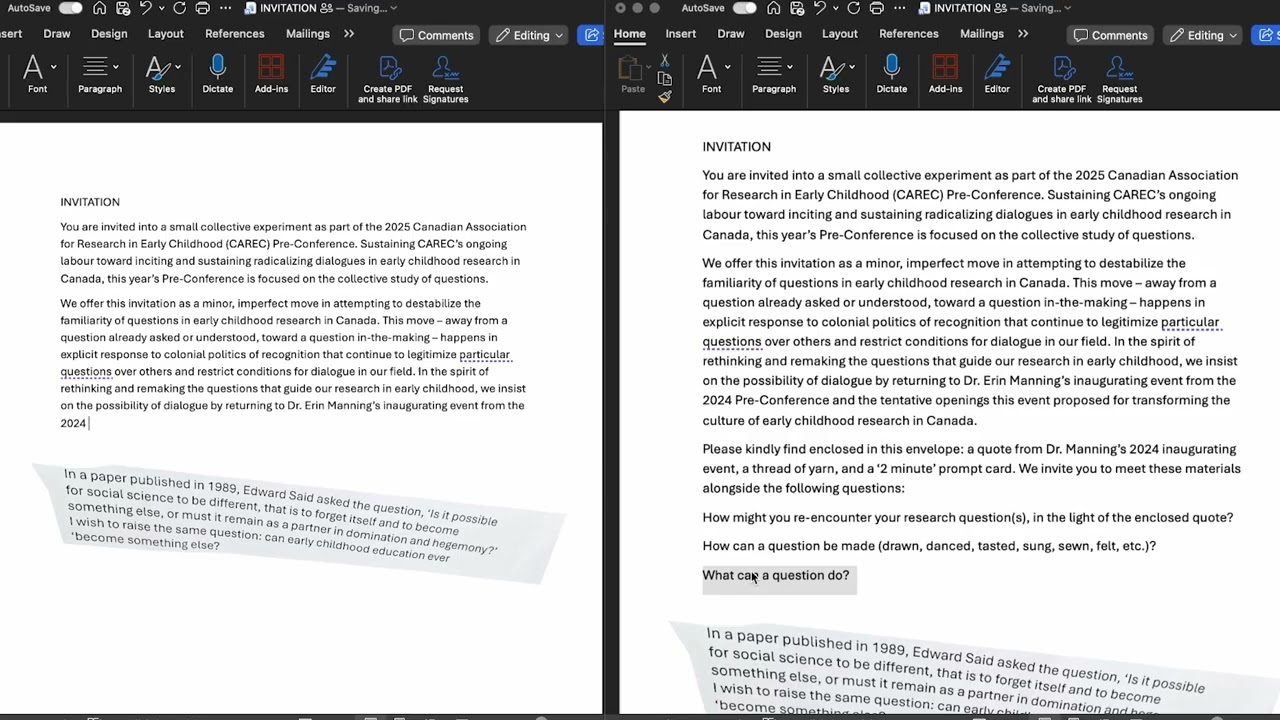The height and width of the screenshot is (720, 1280).
Task: Open Styles group in right window
Action: click(x=836, y=75)
